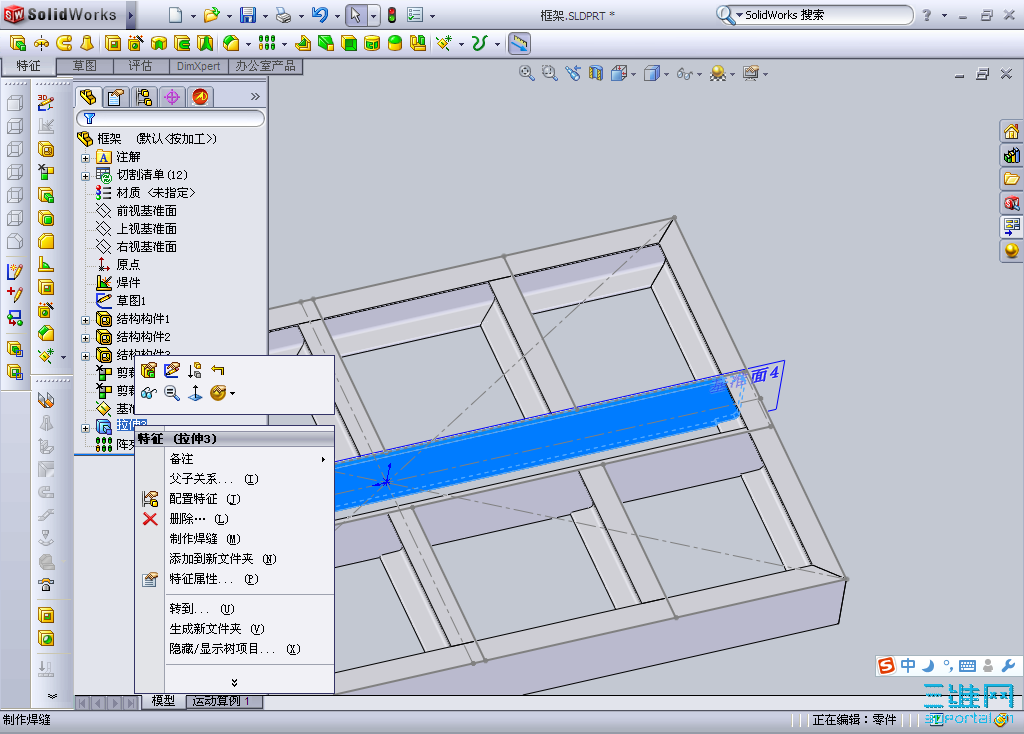This screenshot has width=1024, height=734.
Task: Choose 特征属性 in the context menu
Action: (236, 579)
